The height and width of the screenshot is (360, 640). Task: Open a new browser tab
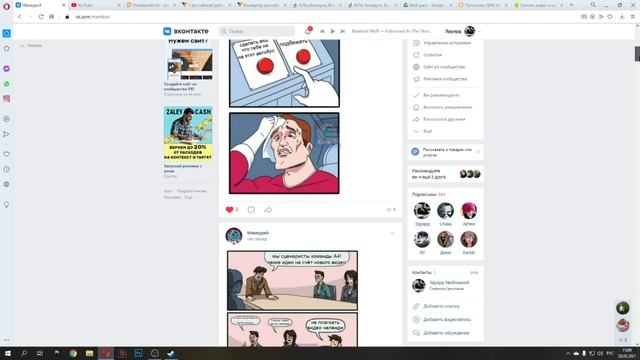pyautogui.click(x=571, y=5)
